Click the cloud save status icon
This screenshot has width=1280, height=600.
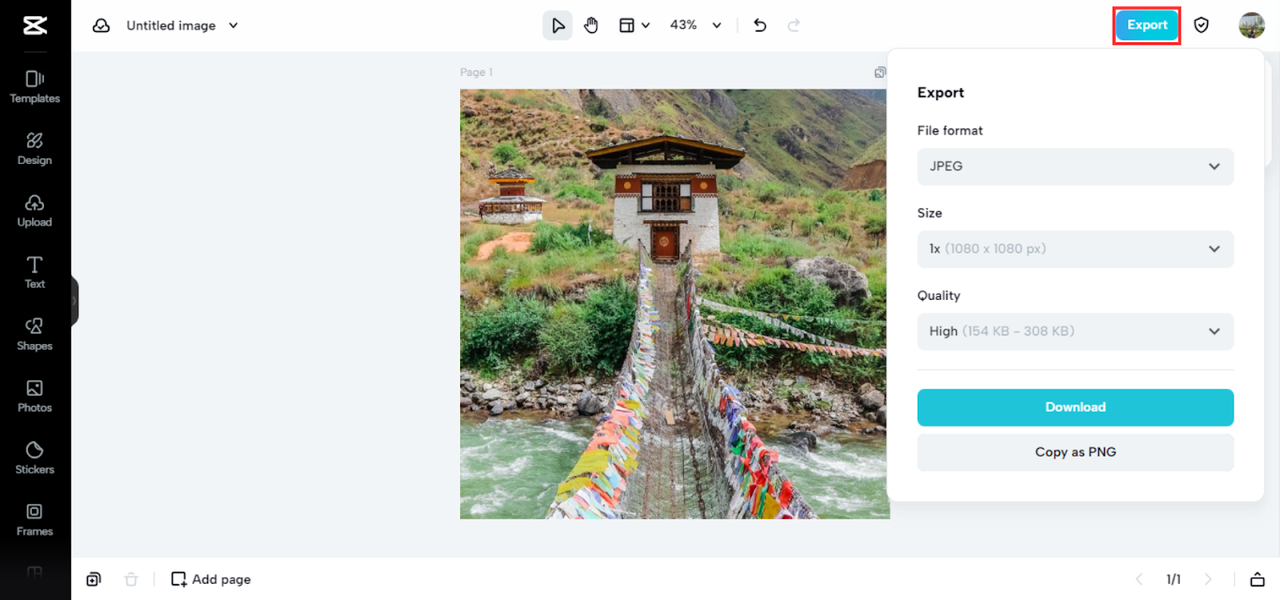click(101, 26)
